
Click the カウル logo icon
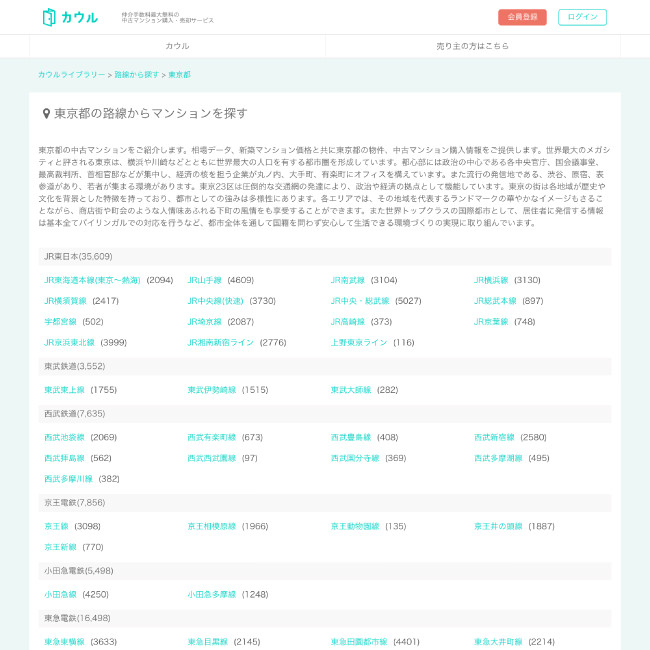(49, 17)
